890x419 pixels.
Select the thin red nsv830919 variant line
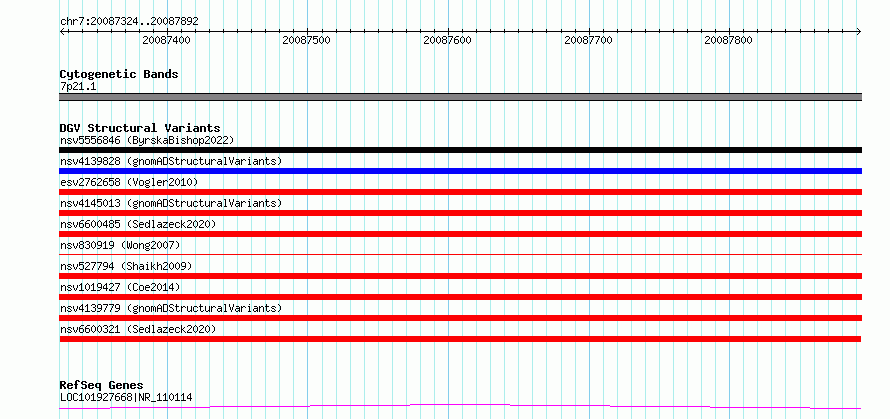point(460,254)
